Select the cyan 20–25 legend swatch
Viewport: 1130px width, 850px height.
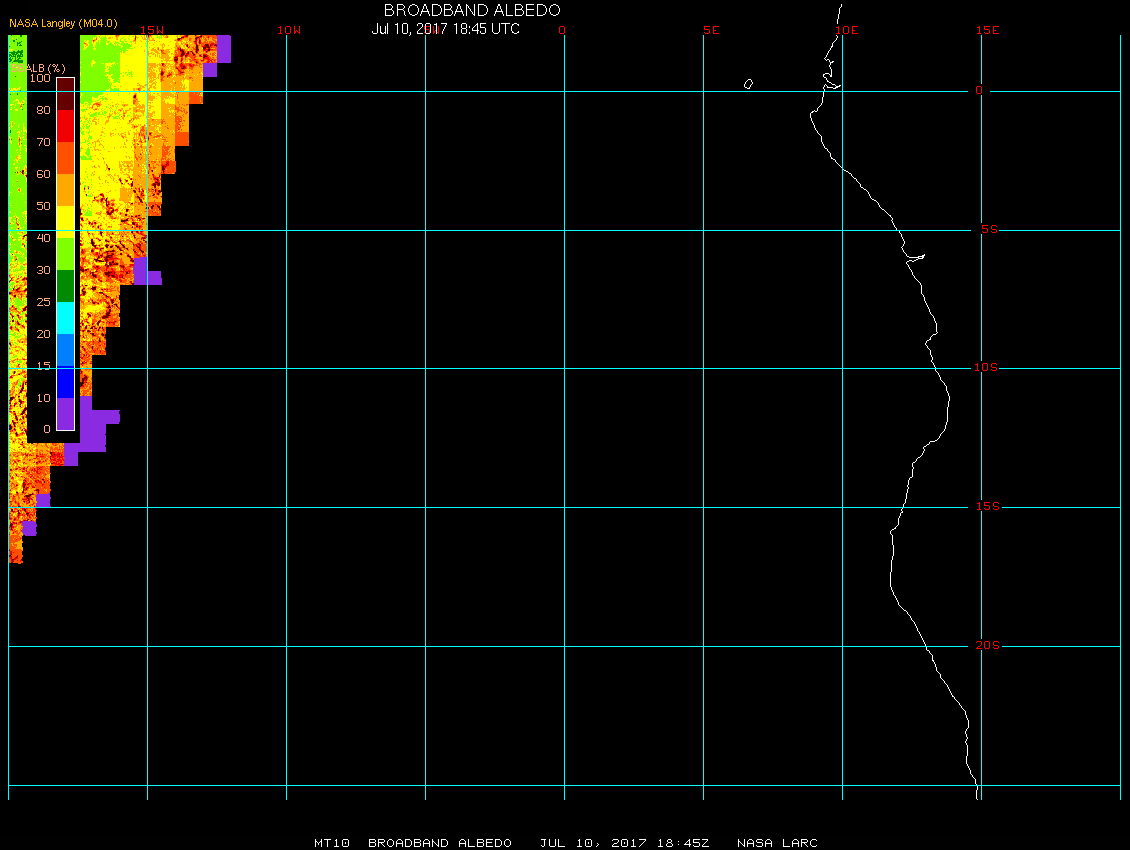tap(66, 318)
